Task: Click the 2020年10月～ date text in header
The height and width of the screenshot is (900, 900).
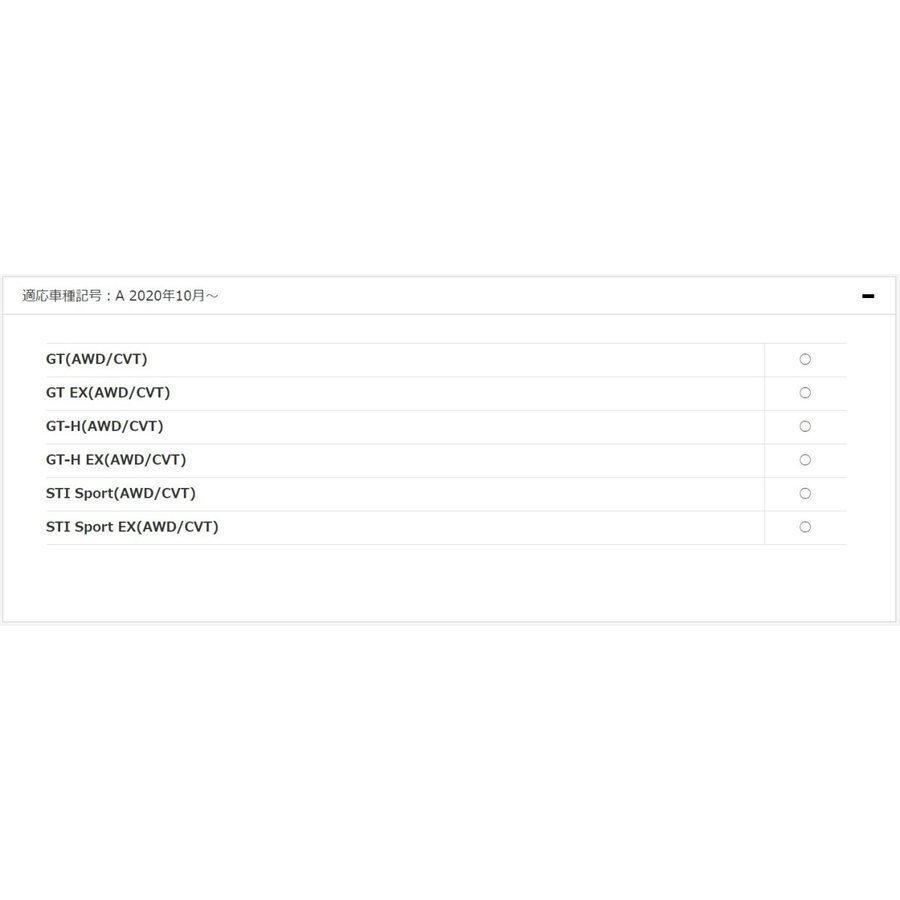Action: click(x=172, y=296)
